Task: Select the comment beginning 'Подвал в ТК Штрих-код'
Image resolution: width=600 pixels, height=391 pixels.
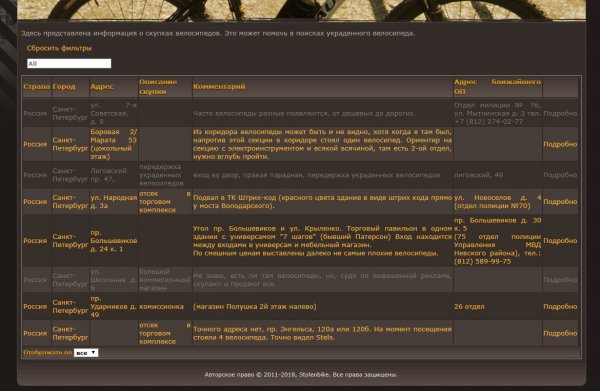Action: [x=322, y=202]
